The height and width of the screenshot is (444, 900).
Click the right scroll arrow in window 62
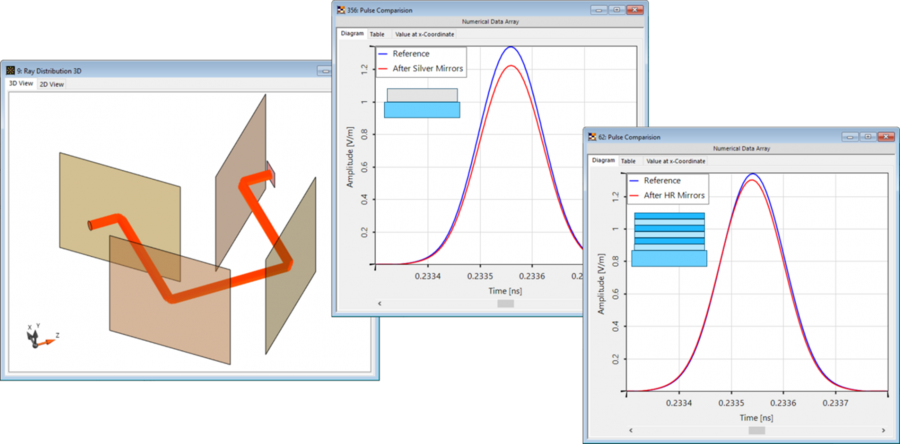[882, 430]
